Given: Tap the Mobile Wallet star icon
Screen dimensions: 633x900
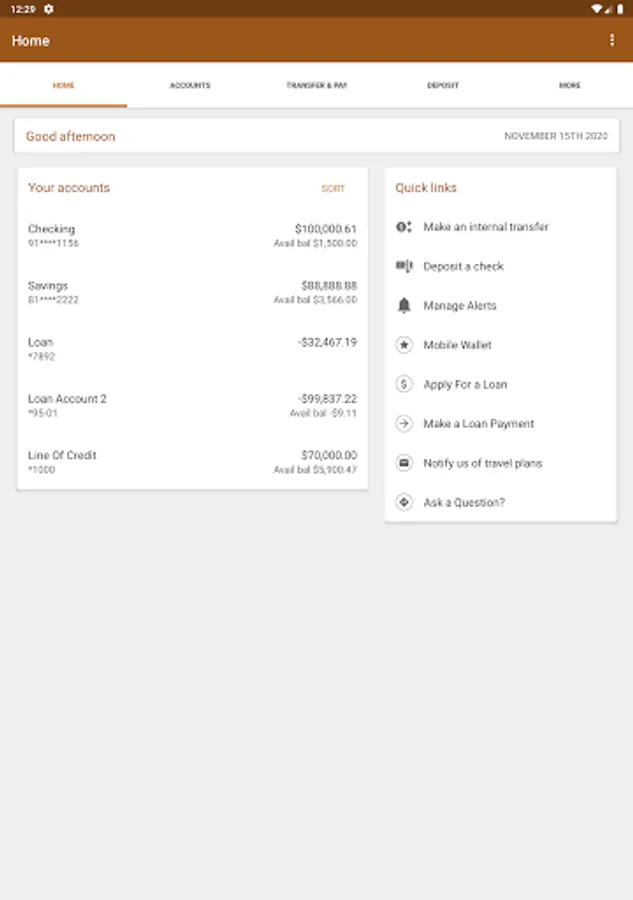Looking at the screenshot, I should 404,345.
